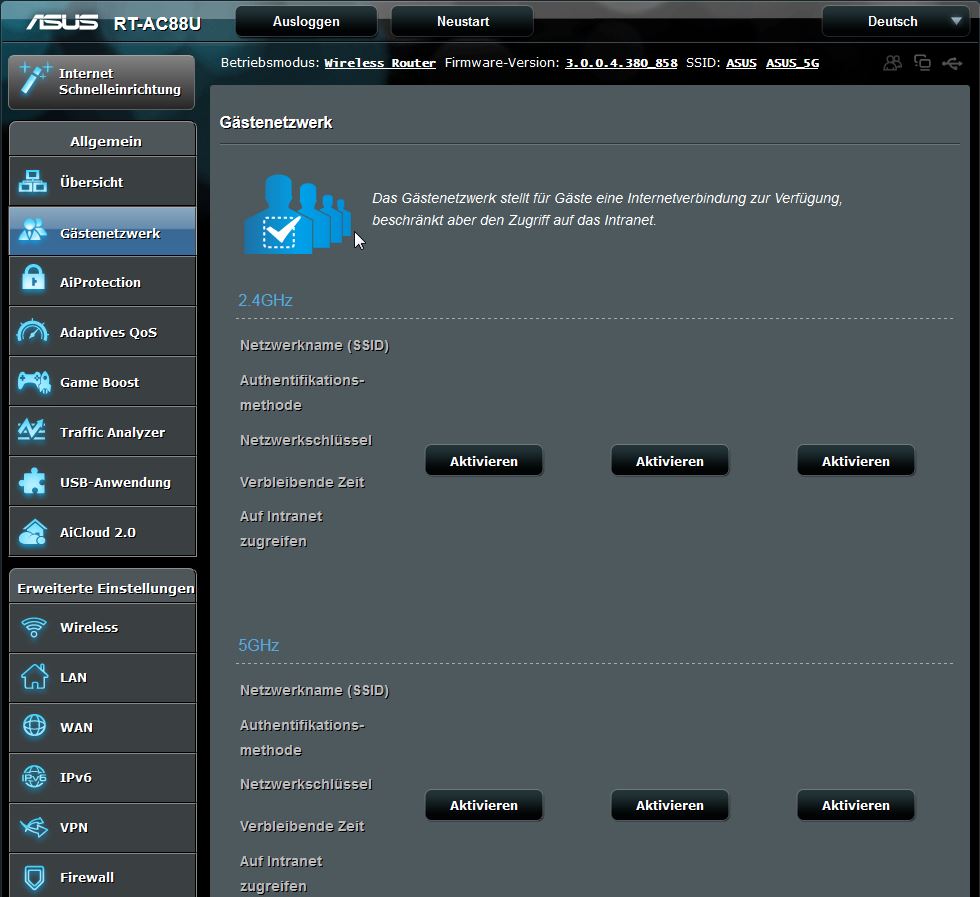
Task: Click the firmware version 3.0.0.4.380_858 link
Action: [621, 63]
